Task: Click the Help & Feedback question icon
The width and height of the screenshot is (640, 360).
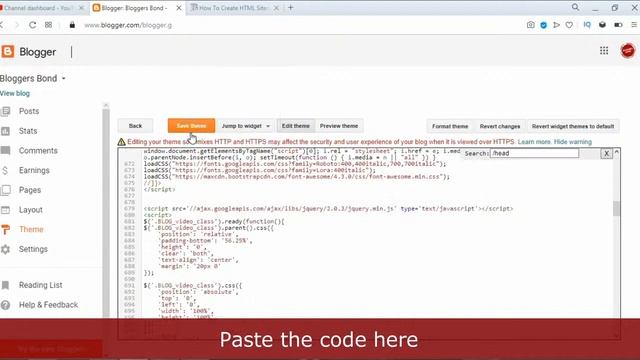Action: click(5, 305)
